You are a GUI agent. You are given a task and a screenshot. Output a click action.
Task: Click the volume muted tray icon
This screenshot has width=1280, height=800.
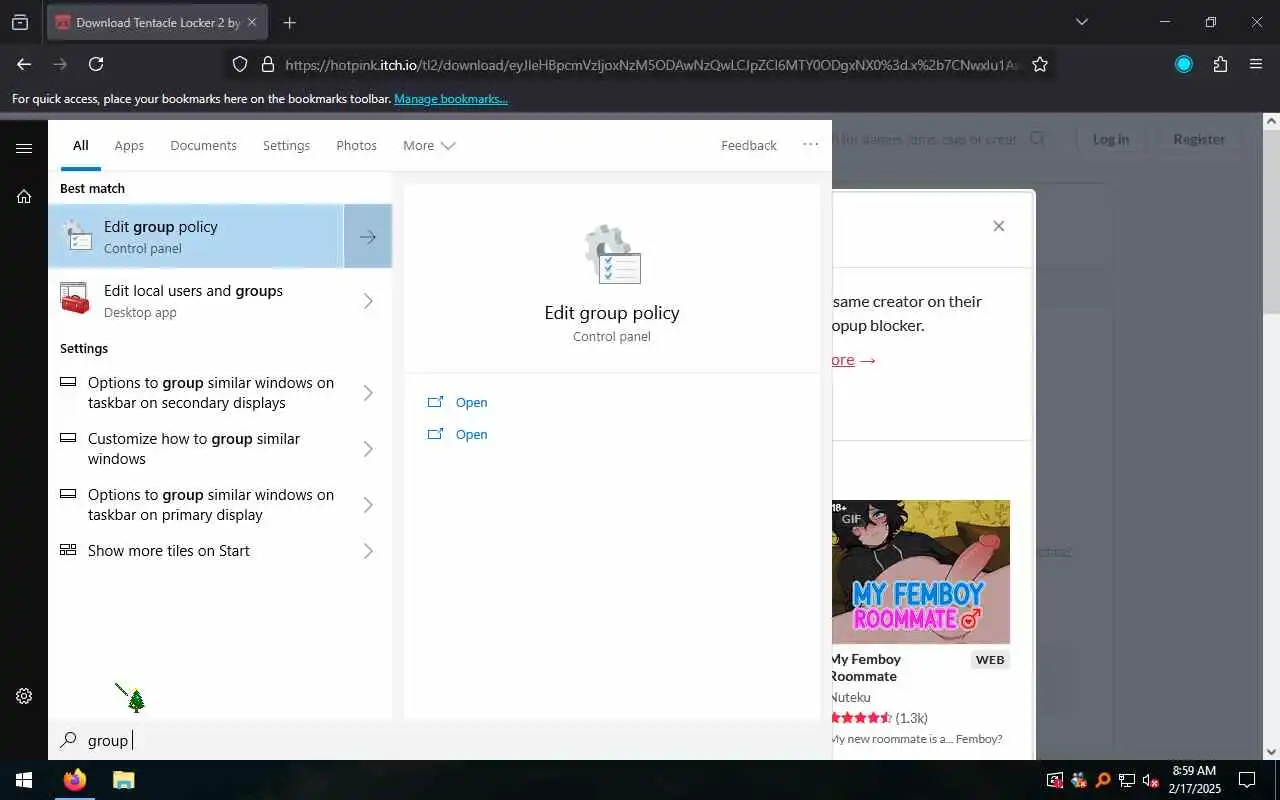click(1151, 780)
